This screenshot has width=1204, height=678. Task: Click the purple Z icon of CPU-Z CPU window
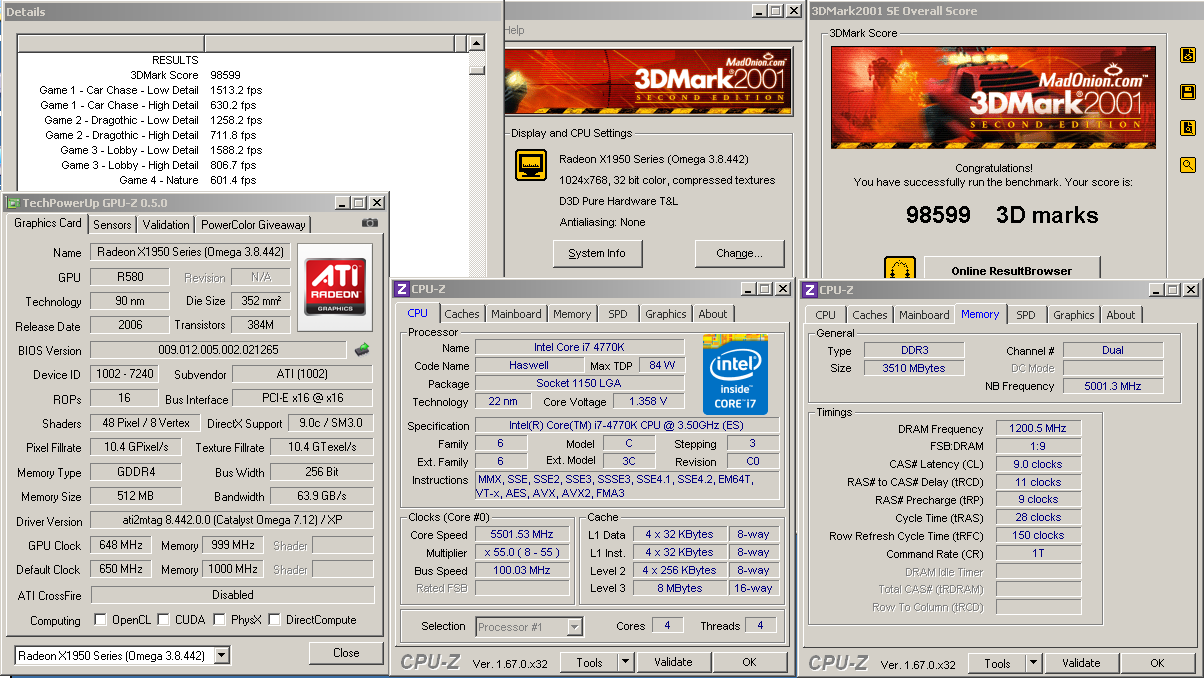[401, 289]
